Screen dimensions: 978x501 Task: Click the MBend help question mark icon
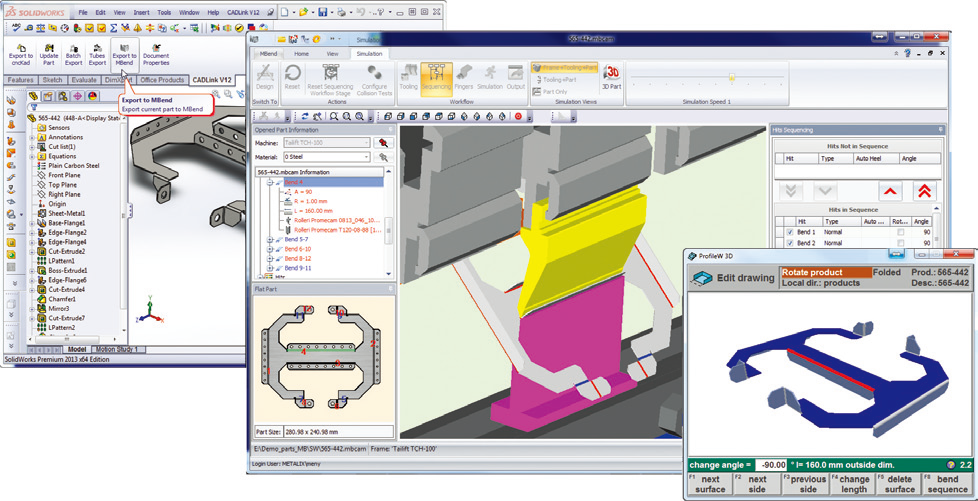tap(907, 54)
